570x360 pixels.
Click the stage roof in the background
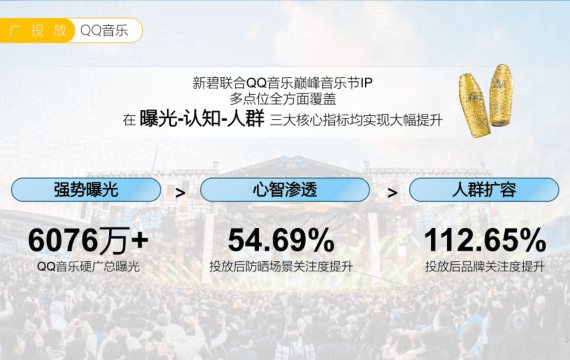pos(294,166)
